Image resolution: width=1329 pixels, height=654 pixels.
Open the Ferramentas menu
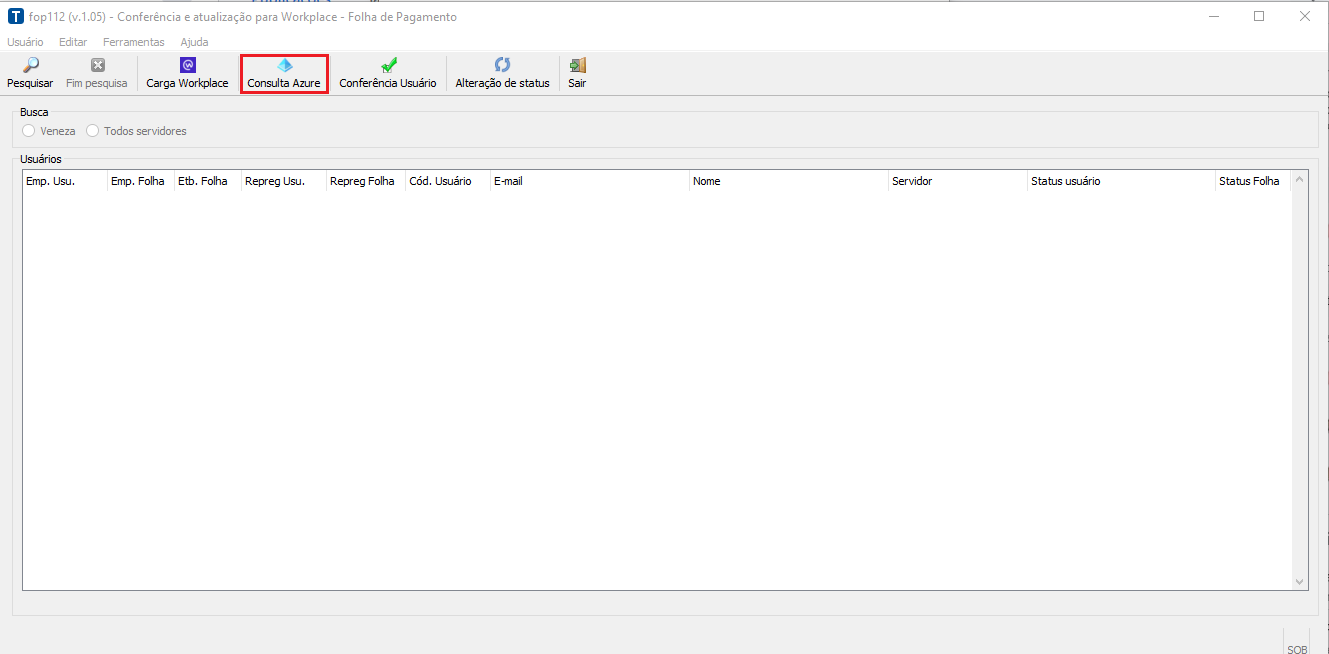click(133, 42)
